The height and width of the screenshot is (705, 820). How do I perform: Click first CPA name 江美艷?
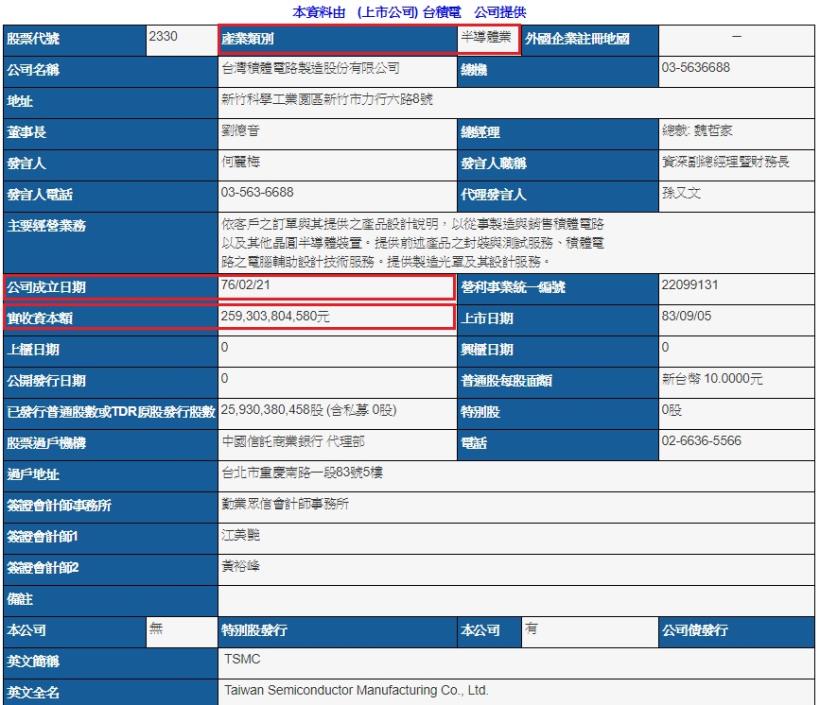click(x=241, y=535)
